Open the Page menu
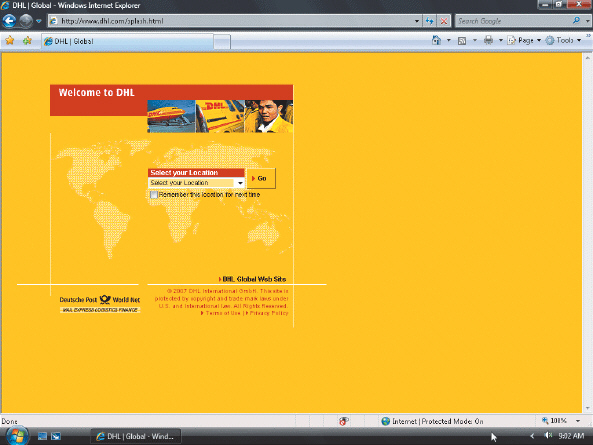 [x=524, y=40]
